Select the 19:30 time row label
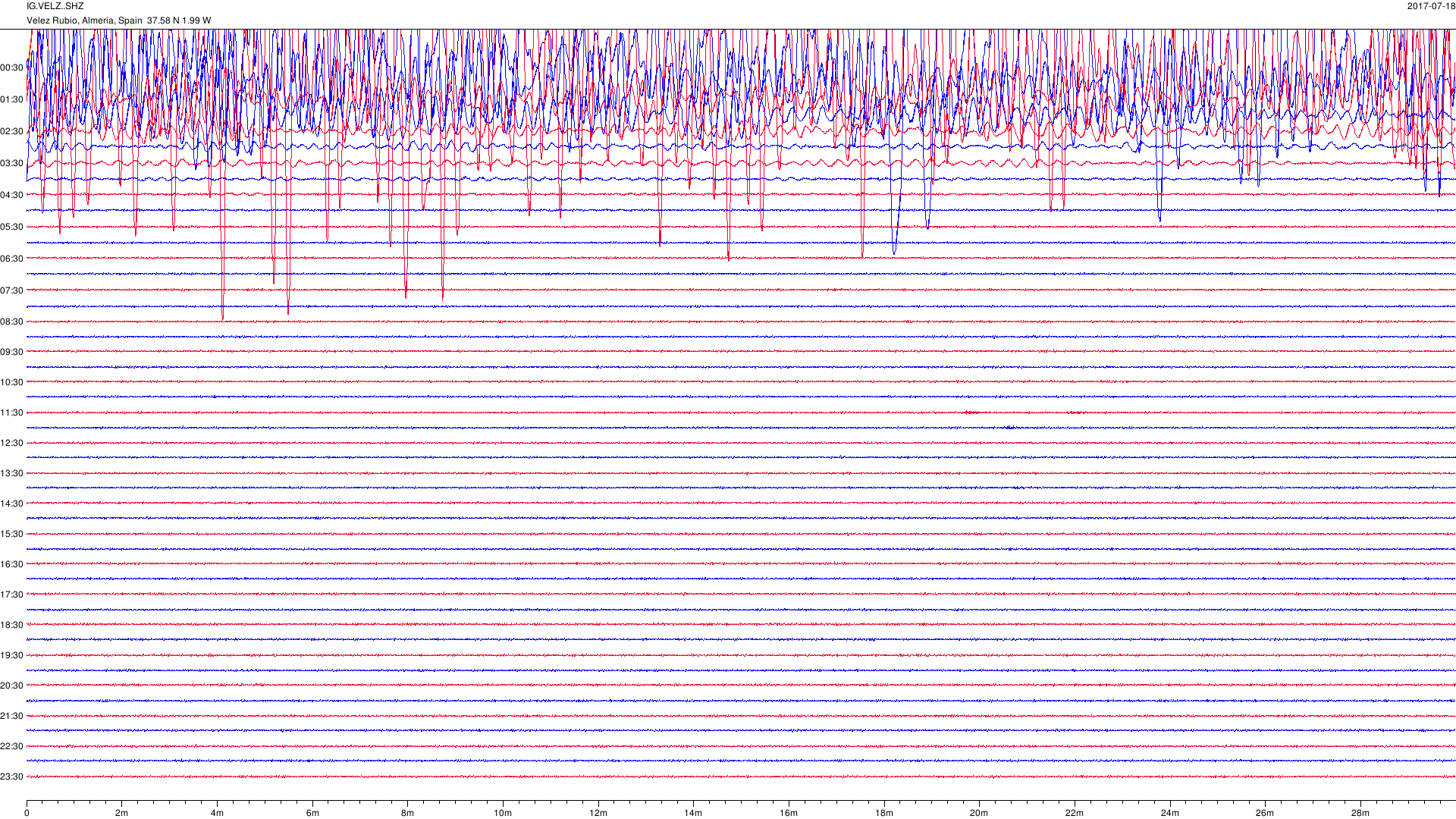1456x819 pixels. (x=12, y=655)
